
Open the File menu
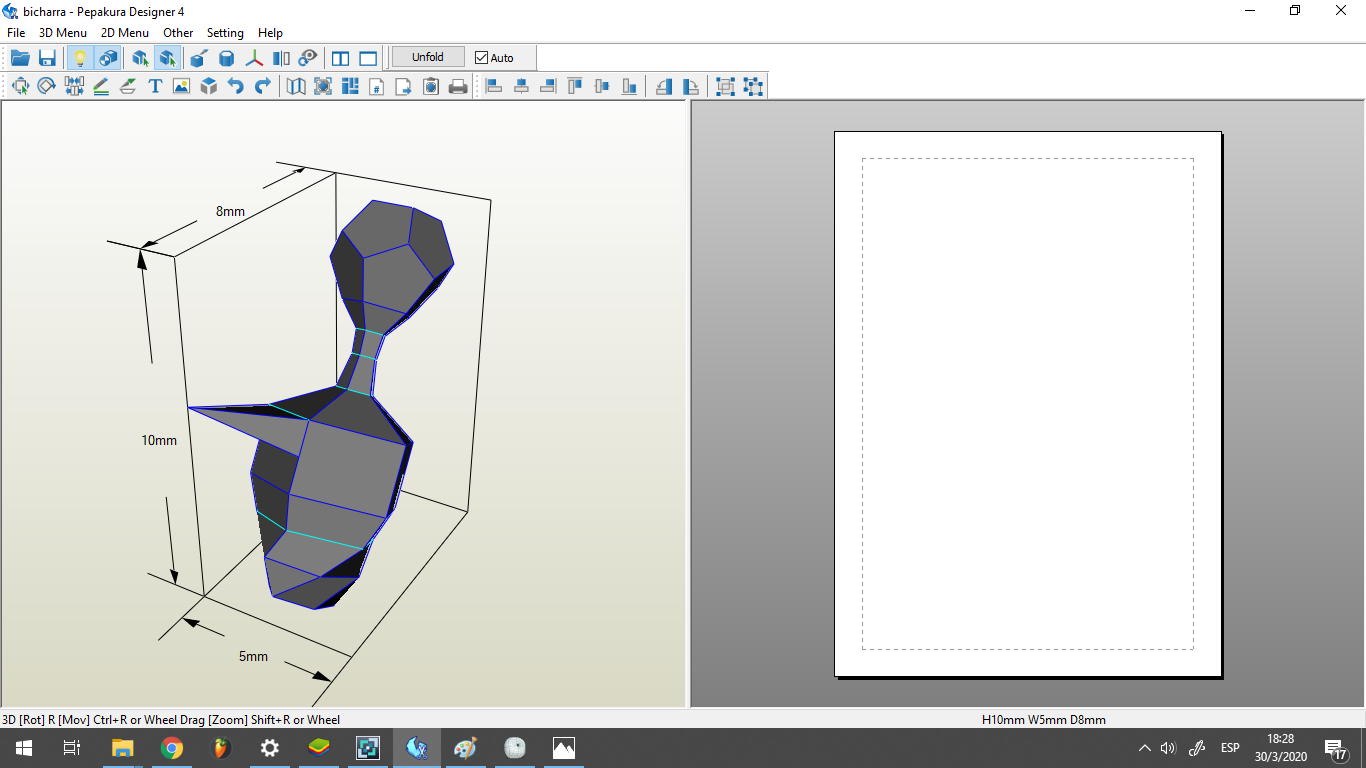[x=16, y=33]
